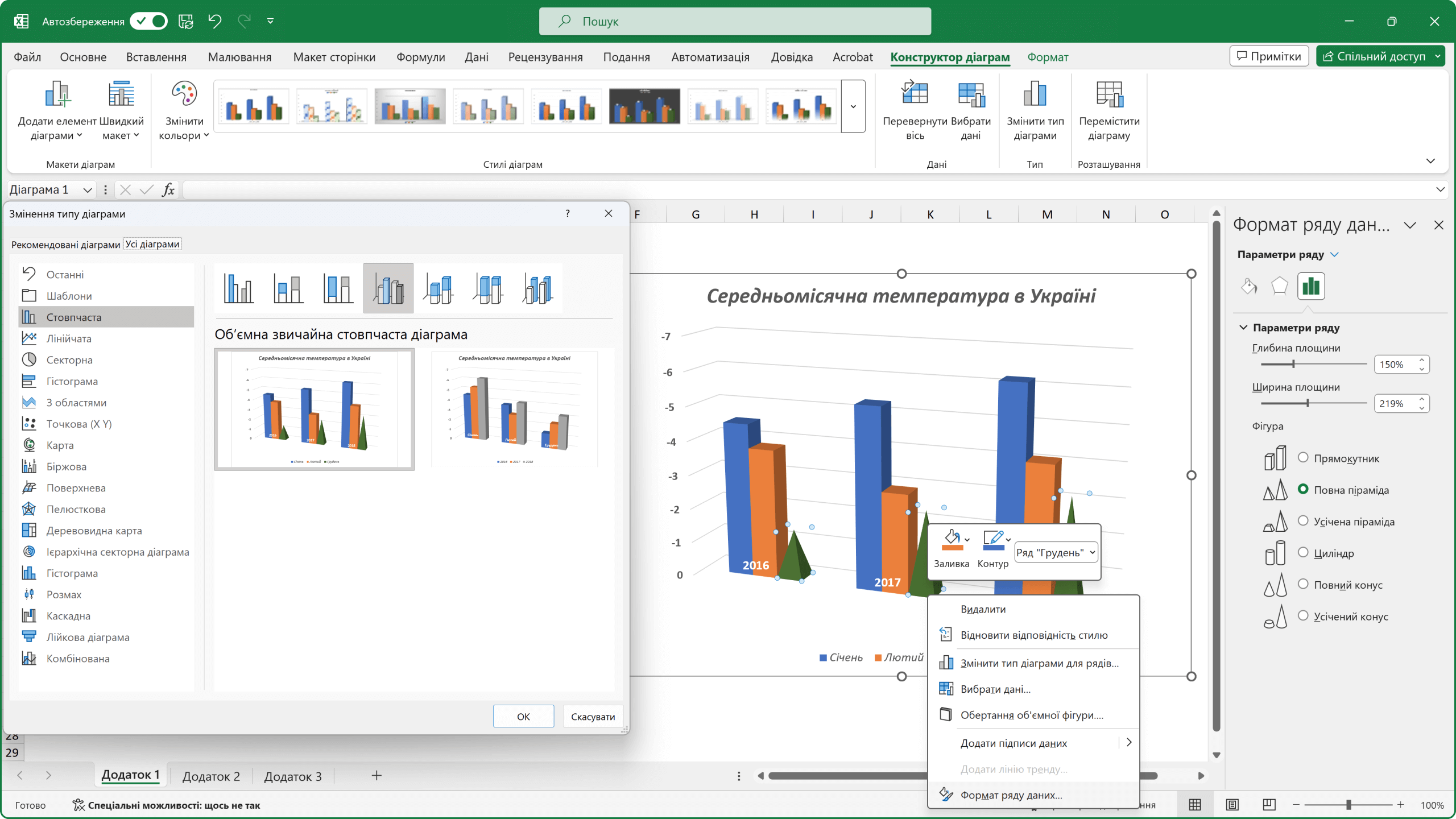Screen dimensions: 1456x819
Task: Toggle the Автозбереження switch
Action: [x=148, y=22]
